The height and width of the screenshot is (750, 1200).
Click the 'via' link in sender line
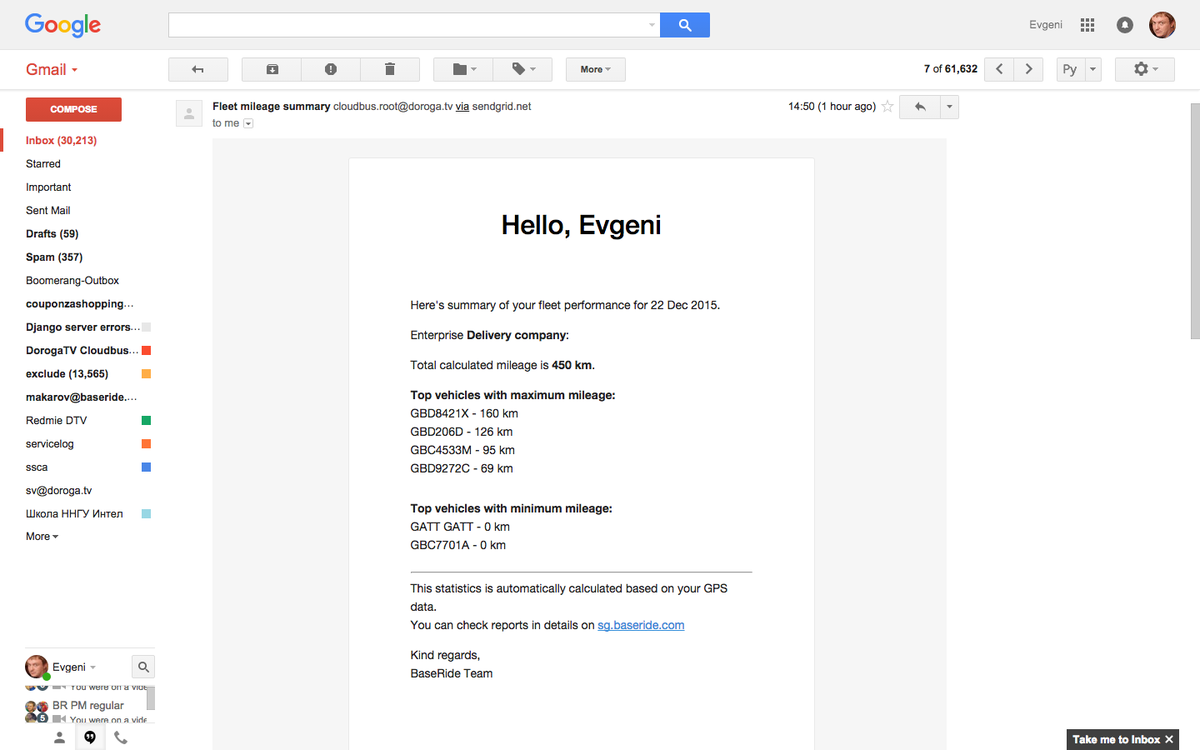click(x=463, y=106)
